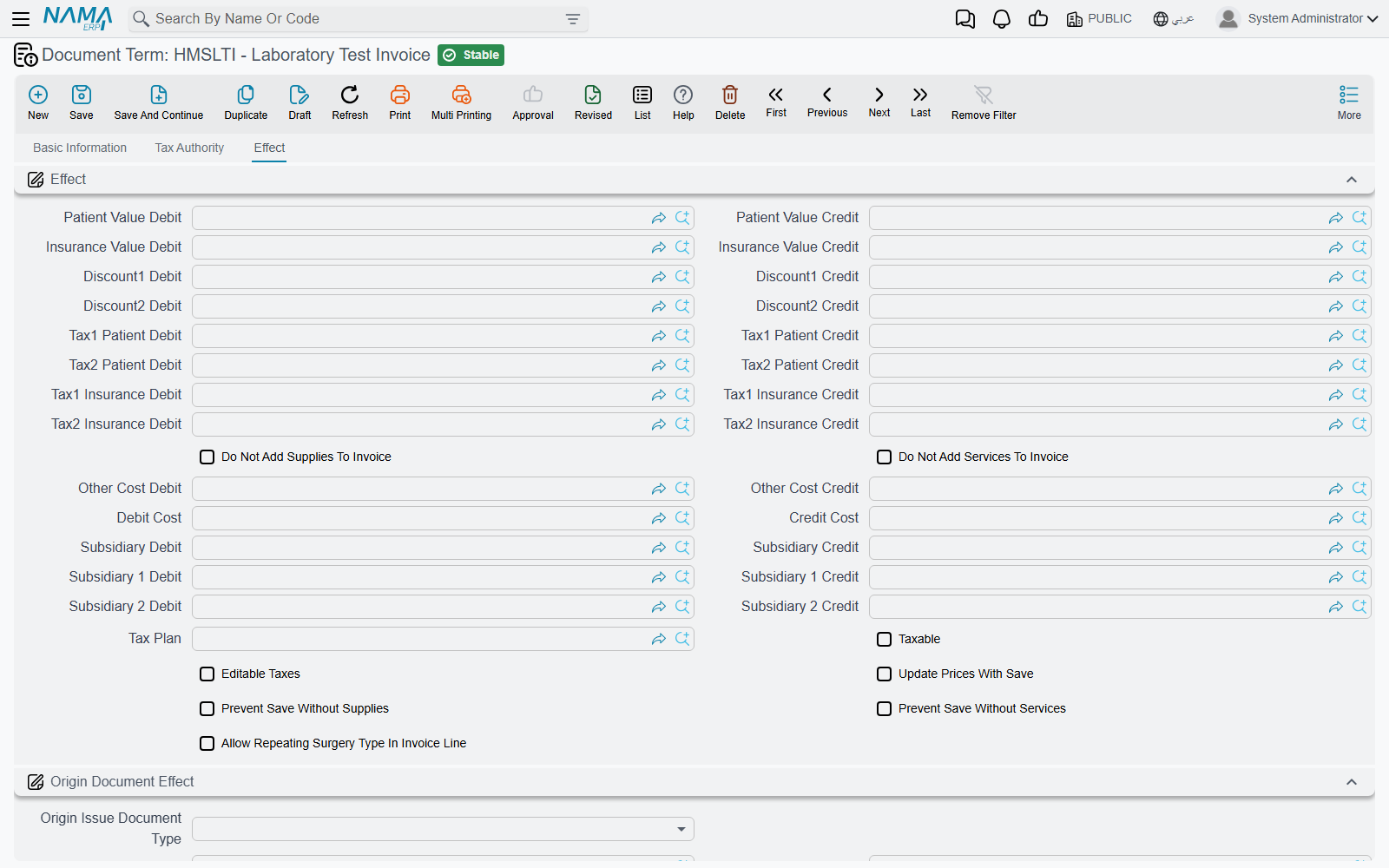This screenshot has width=1389, height=868.
Task: Open notifications bell icon
Action: 1002,19
